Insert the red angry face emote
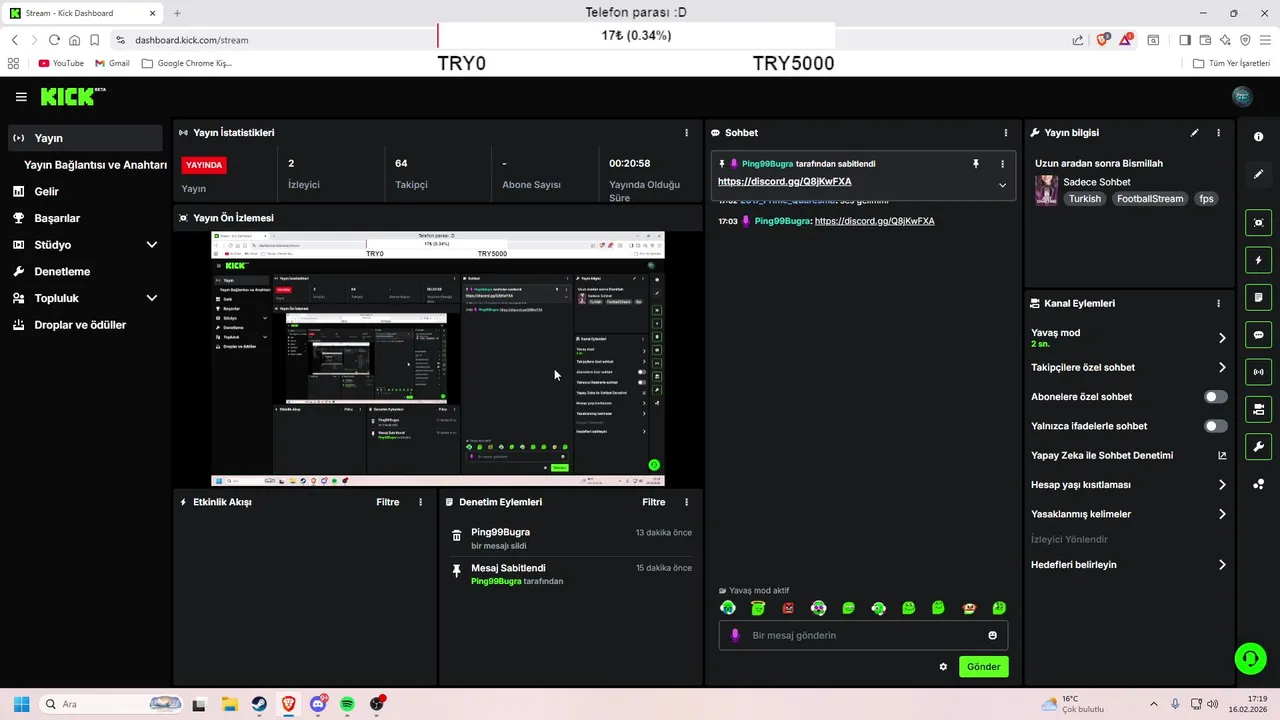1280x720 pixels. [x=788, y=608]
